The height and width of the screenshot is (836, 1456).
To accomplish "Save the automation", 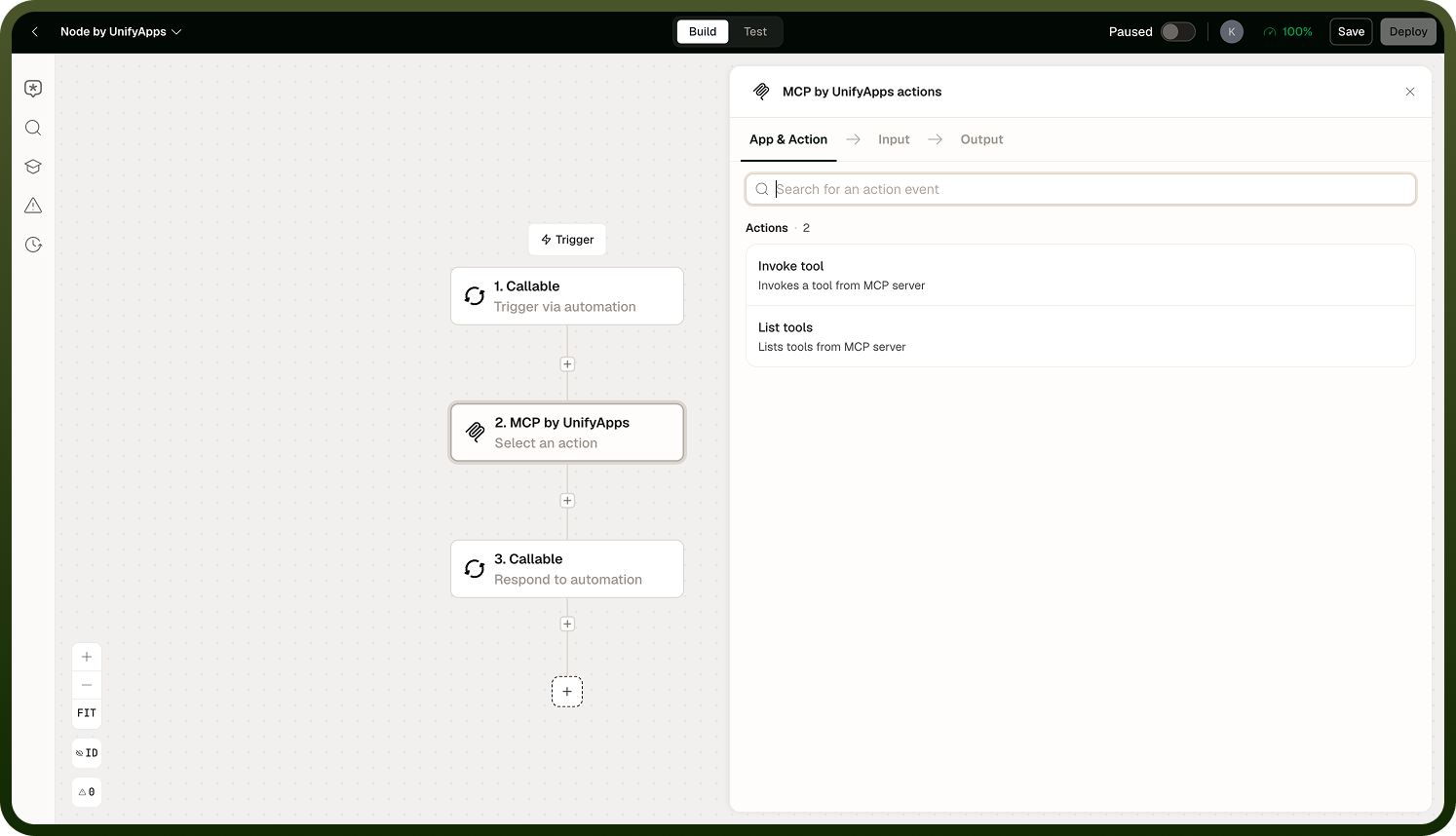I will click(1351, 32).
